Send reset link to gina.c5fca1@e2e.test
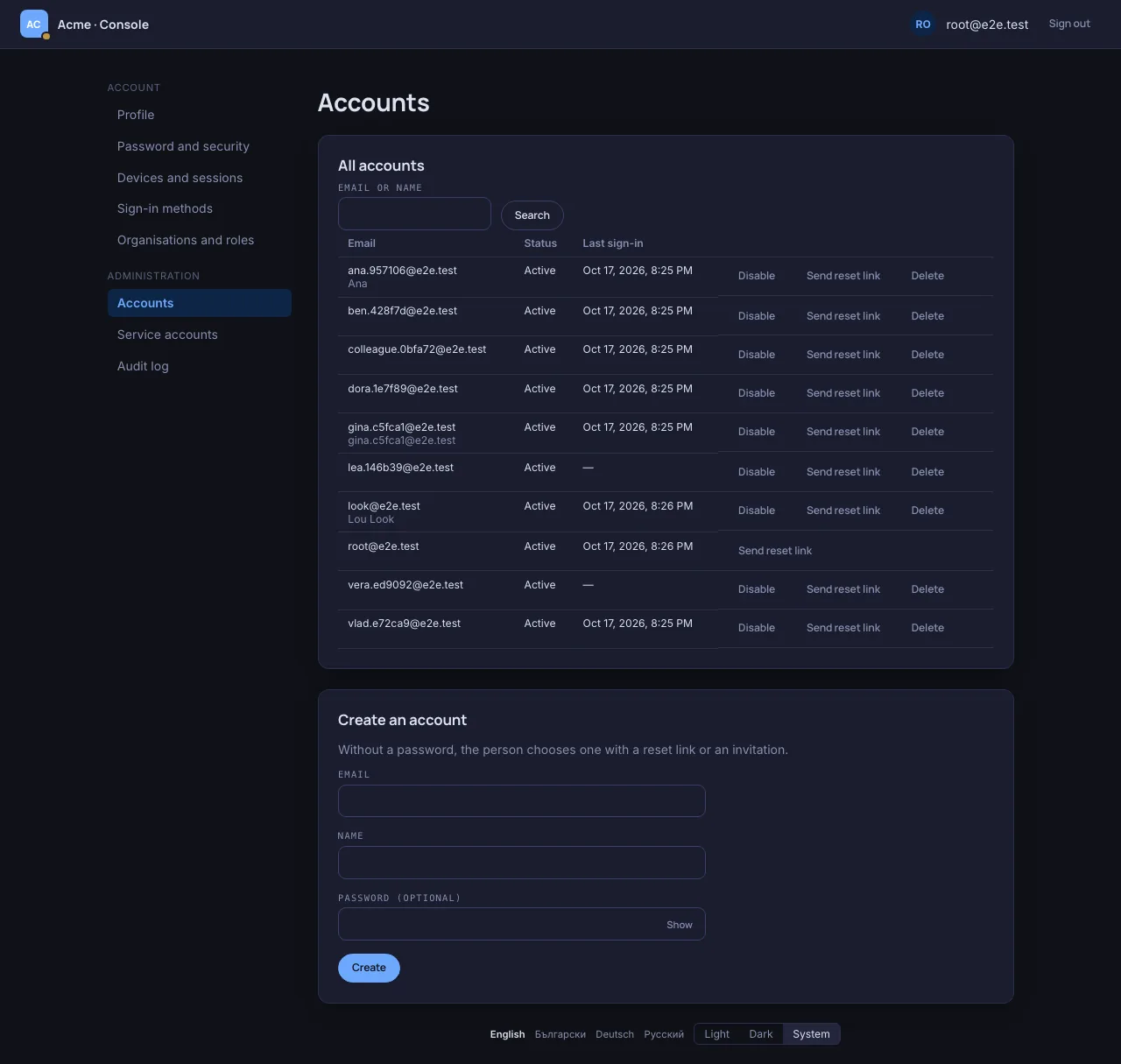This screenshot has width=1121, height=1064. pos(843,432)
